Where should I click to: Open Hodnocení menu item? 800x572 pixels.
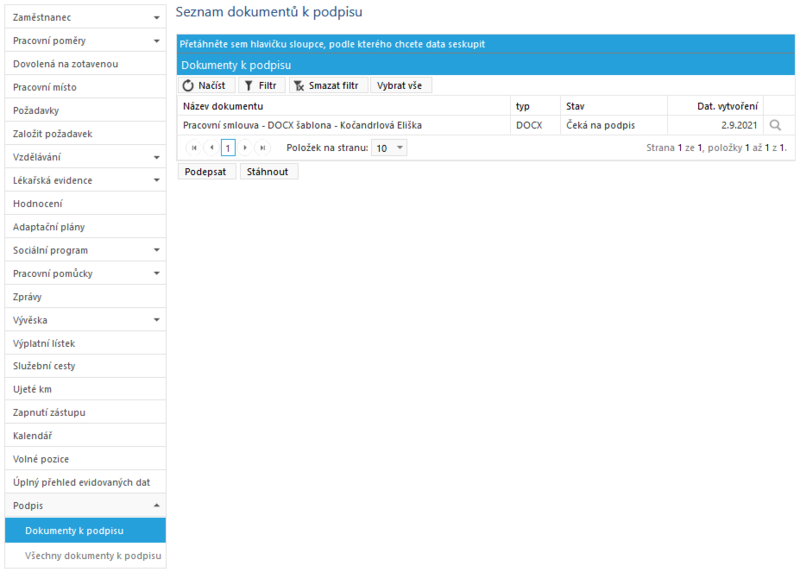coord(85,204)
